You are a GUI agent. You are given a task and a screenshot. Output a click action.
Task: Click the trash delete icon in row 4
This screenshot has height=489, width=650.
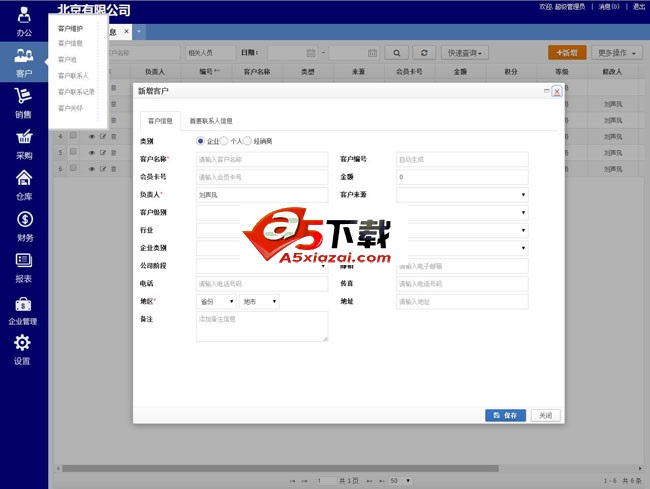point(114,136)
